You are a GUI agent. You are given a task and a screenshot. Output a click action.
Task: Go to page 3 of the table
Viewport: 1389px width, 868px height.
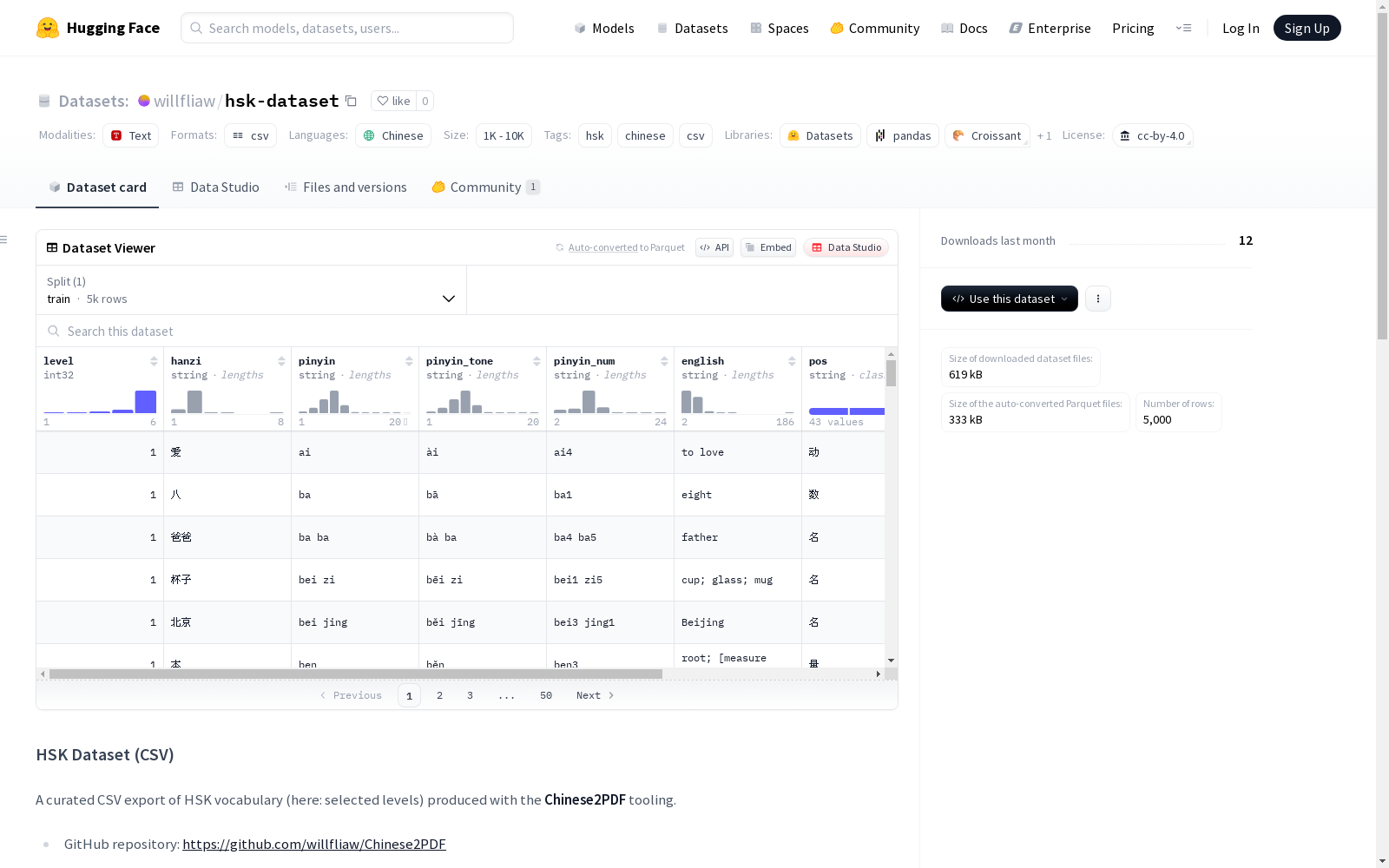point(471,695)
